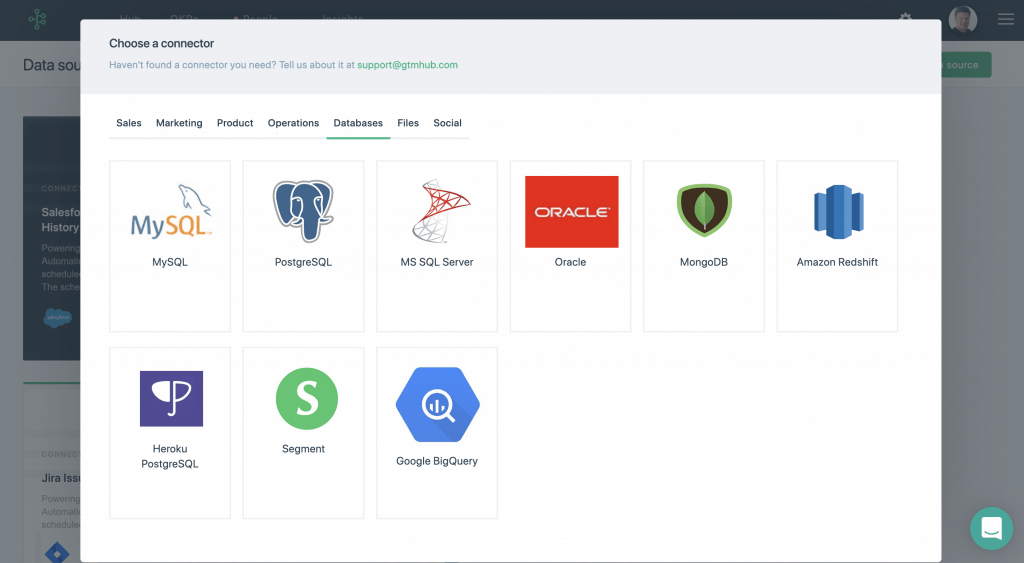Choose the MongoDB leaf logo
The width and height of the screenshot is (1024, 563).
tap(704, 210)
